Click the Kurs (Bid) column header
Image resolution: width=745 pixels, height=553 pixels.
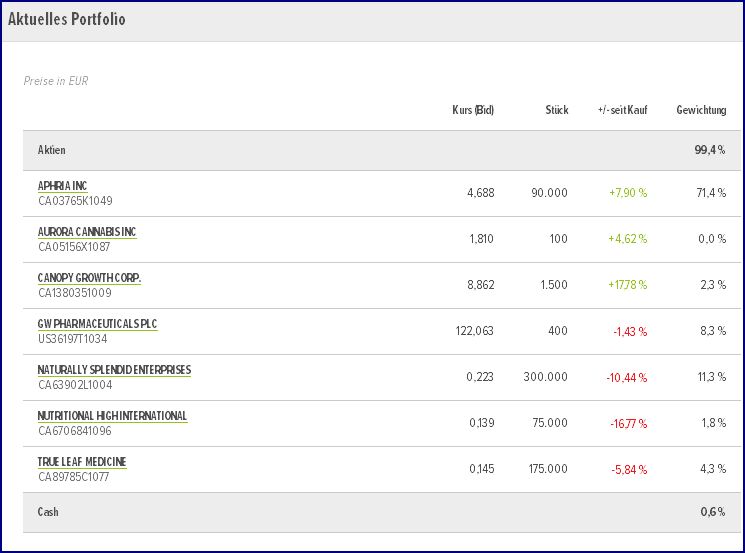(x=473, y=110)
